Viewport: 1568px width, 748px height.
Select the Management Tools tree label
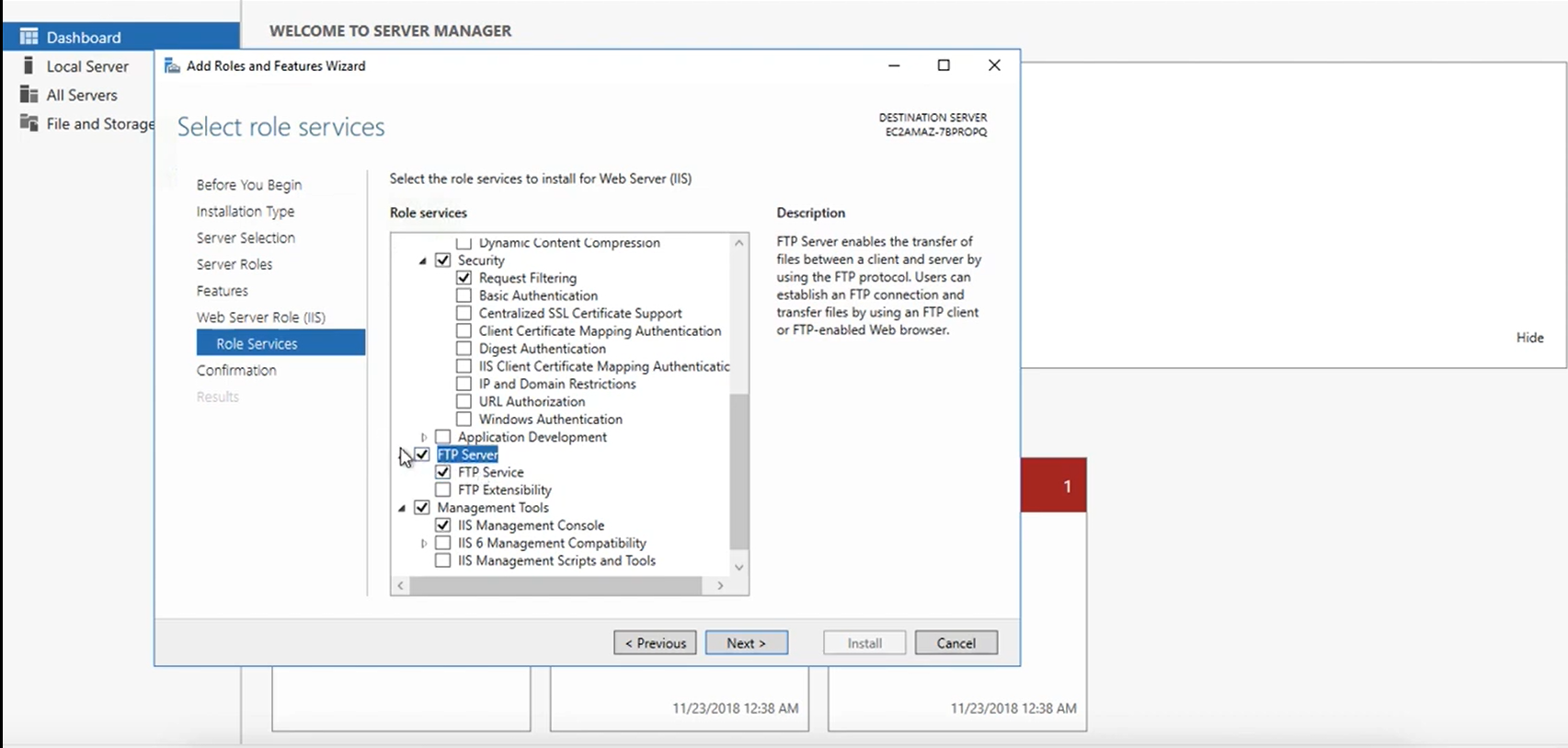(x=493, y=508)
